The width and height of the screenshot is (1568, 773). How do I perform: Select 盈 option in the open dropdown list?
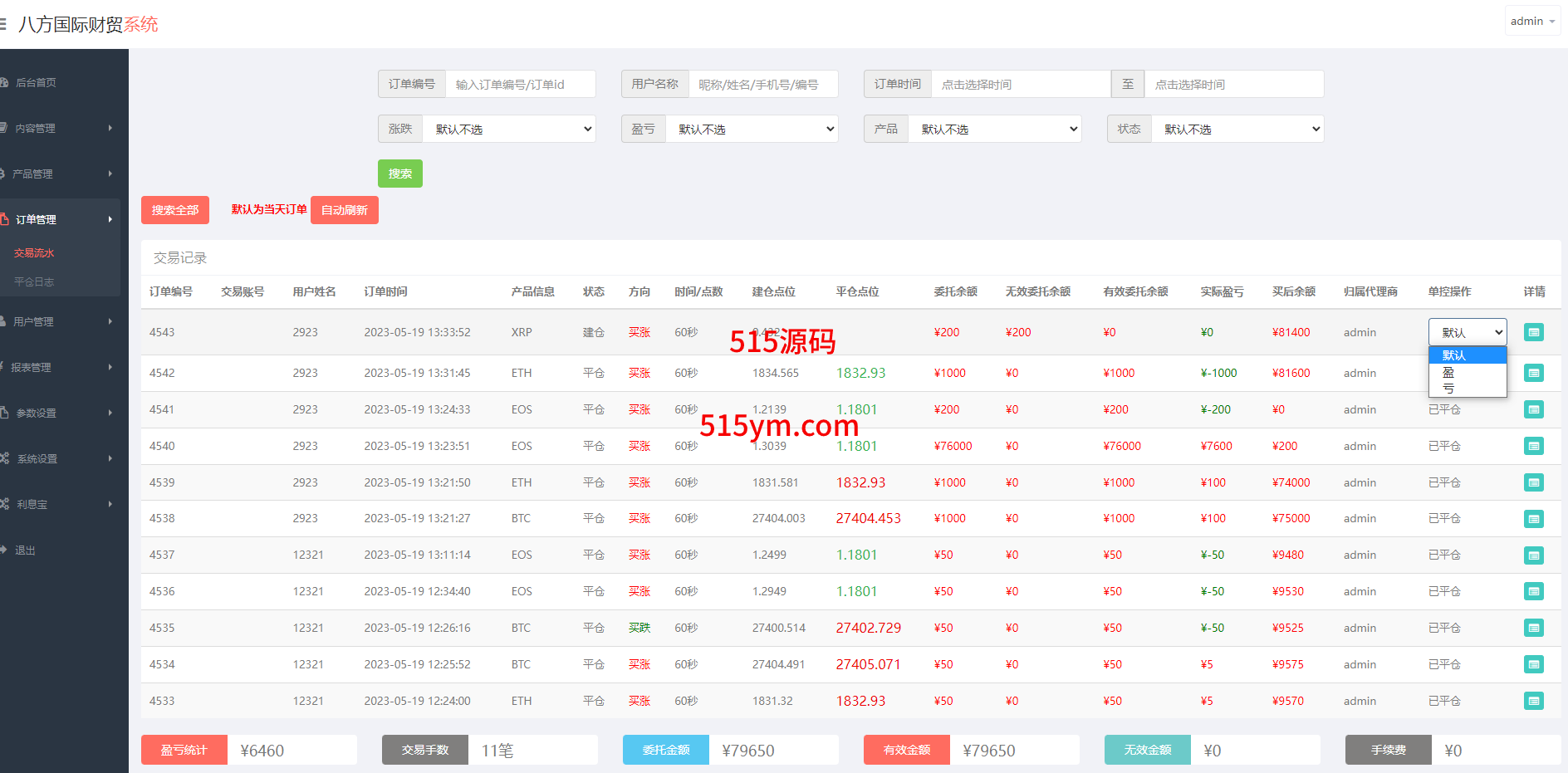(1448, 372)
